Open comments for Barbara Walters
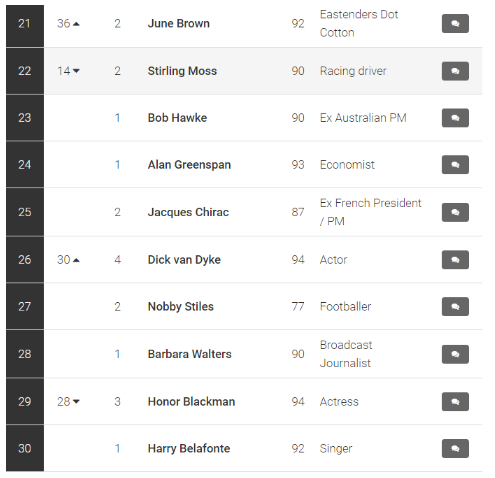The image size is (495, 478). click(455, 354)
